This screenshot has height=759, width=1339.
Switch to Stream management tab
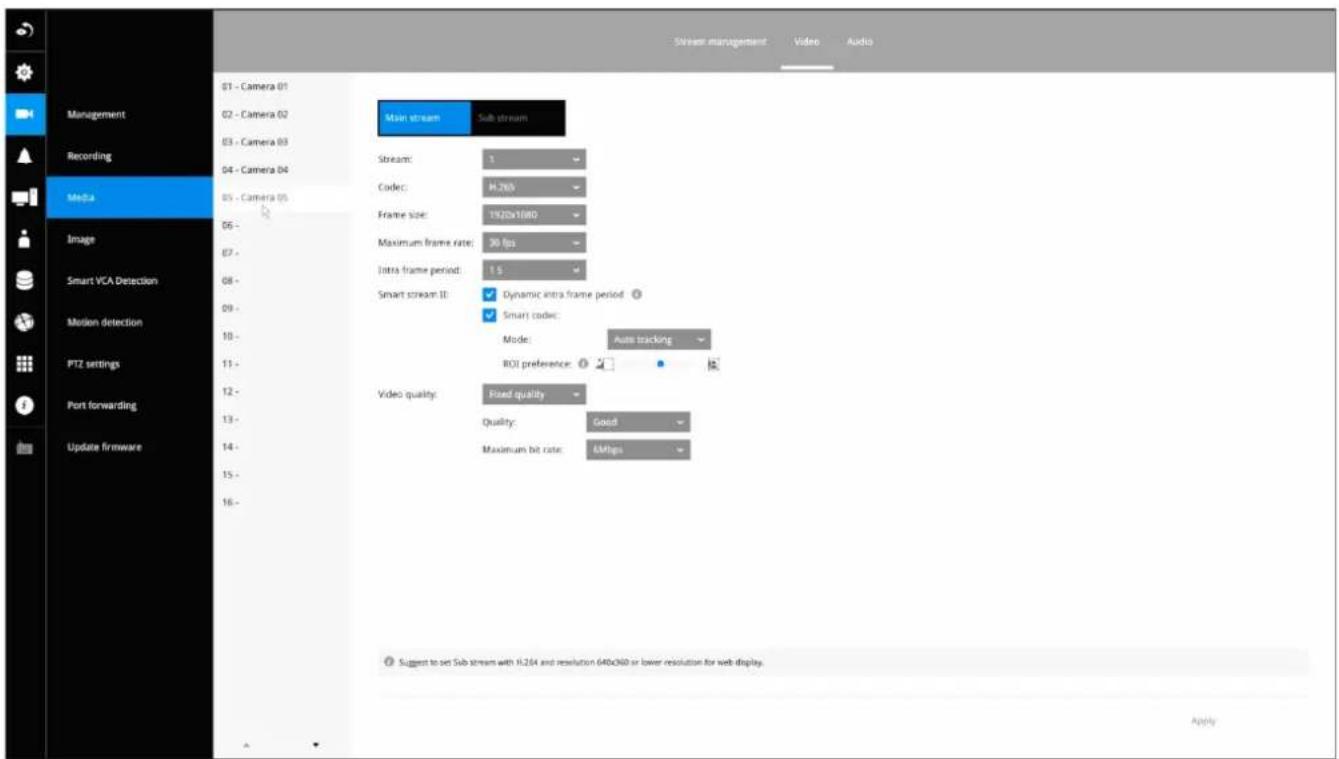(720, 42)
